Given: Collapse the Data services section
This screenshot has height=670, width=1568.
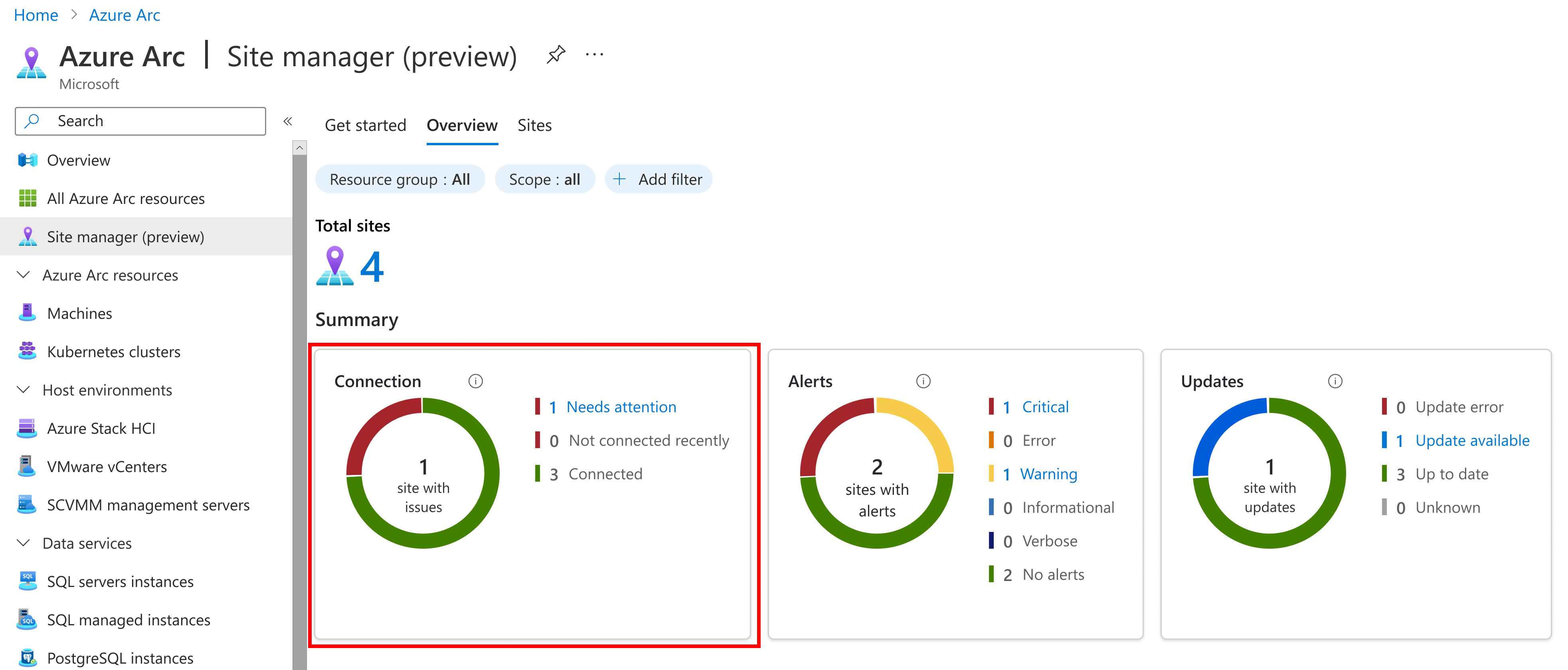Looking at the screenshot, I should [x=23, y=544].
